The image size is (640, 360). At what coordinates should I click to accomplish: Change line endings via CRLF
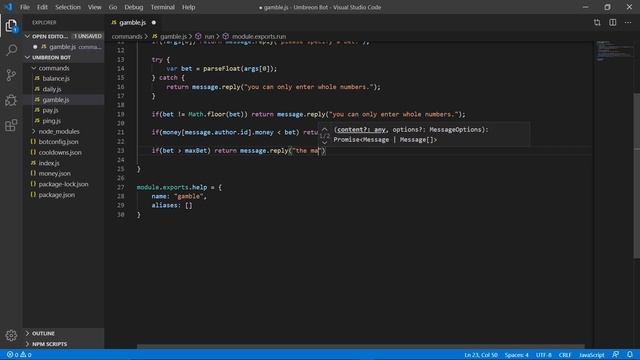[x=565, y=355]
